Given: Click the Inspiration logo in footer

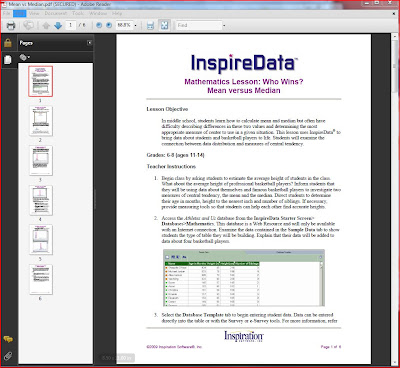Looking at the screenshot, I should pos(244,337).
